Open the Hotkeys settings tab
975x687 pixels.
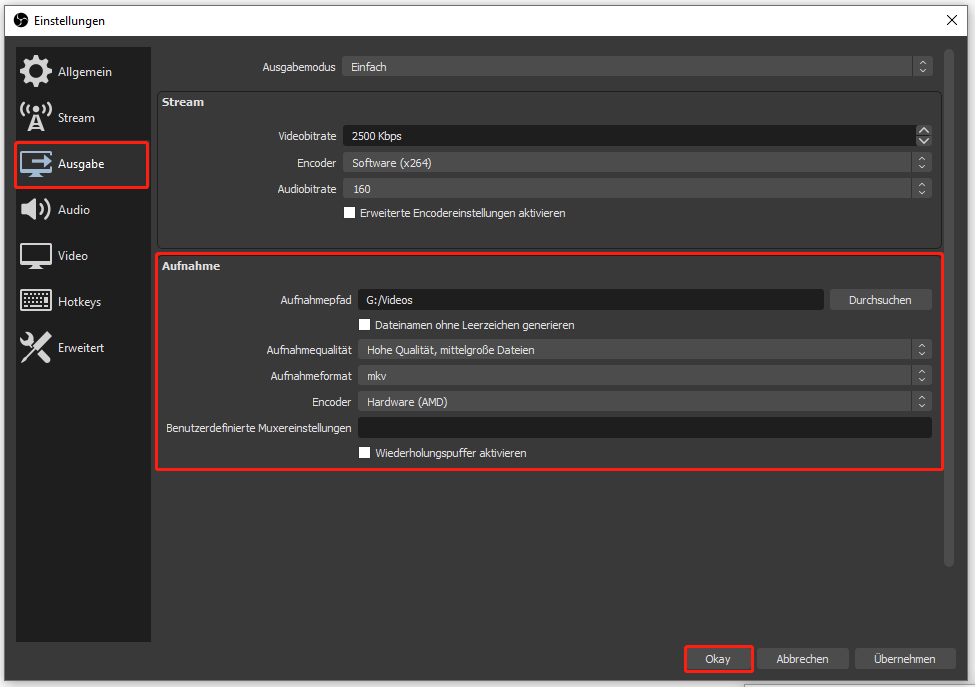pyautogui.click(x=83, y=302)
